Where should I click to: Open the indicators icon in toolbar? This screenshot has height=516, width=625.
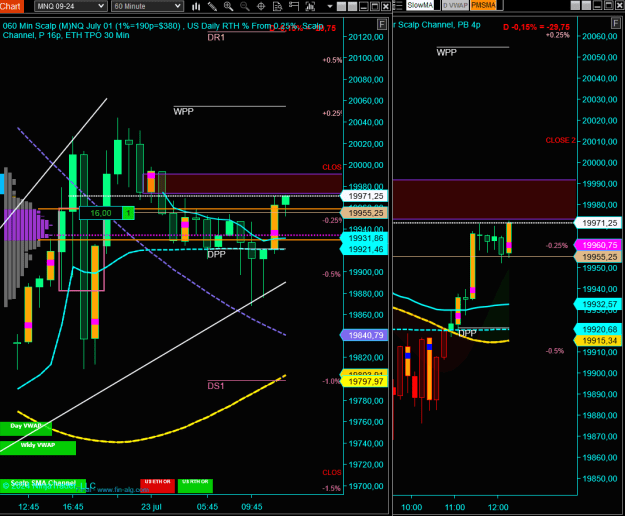click(310, 6)
